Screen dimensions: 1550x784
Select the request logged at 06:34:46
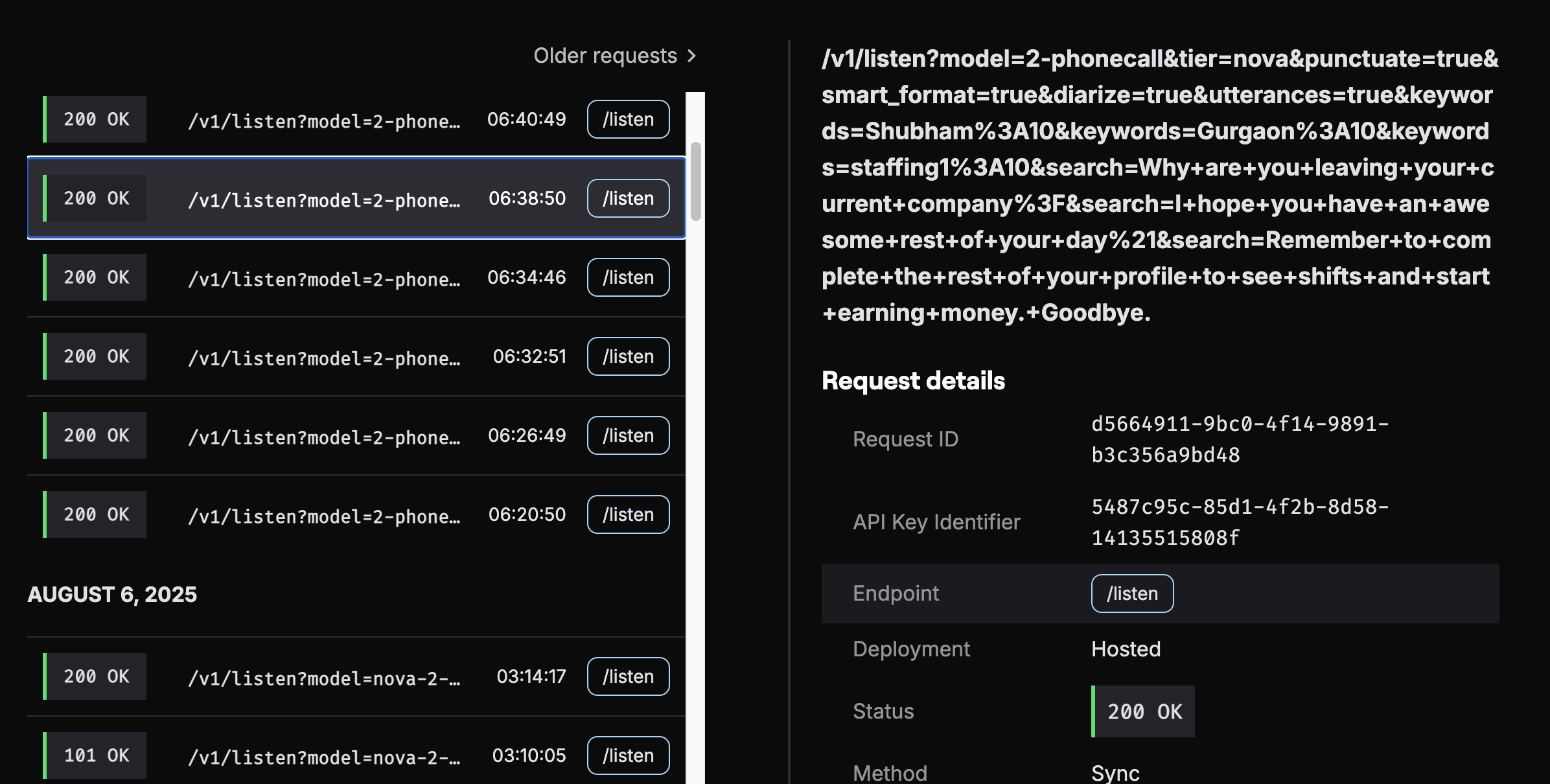coord(324,278)
